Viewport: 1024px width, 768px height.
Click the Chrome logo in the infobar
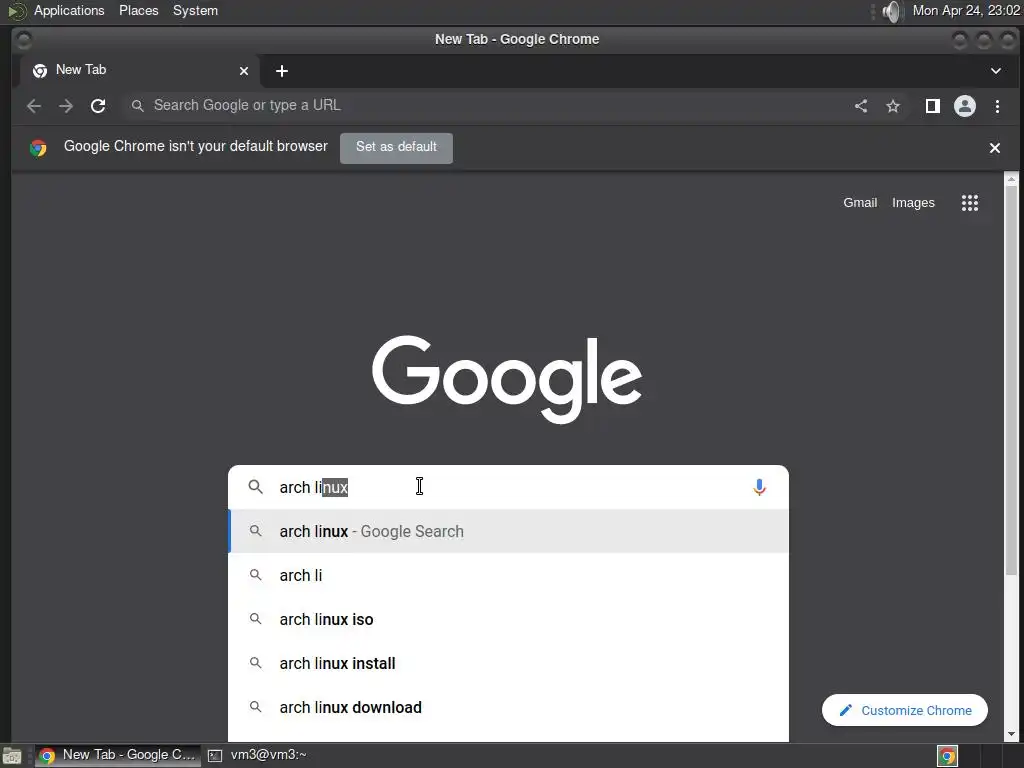coord(38,148)
